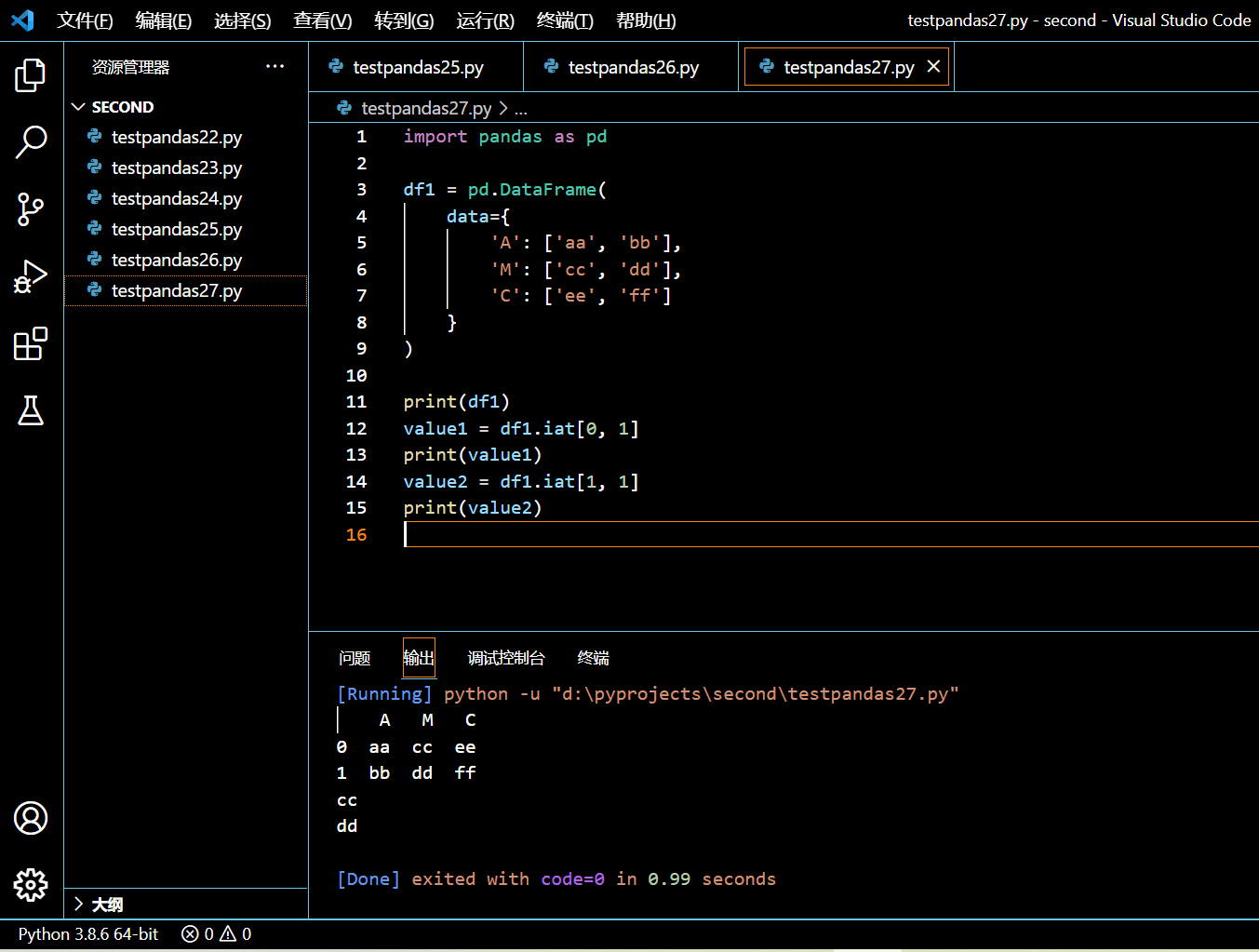Switch to the 问题 problems panel tab

click(355, 658)
